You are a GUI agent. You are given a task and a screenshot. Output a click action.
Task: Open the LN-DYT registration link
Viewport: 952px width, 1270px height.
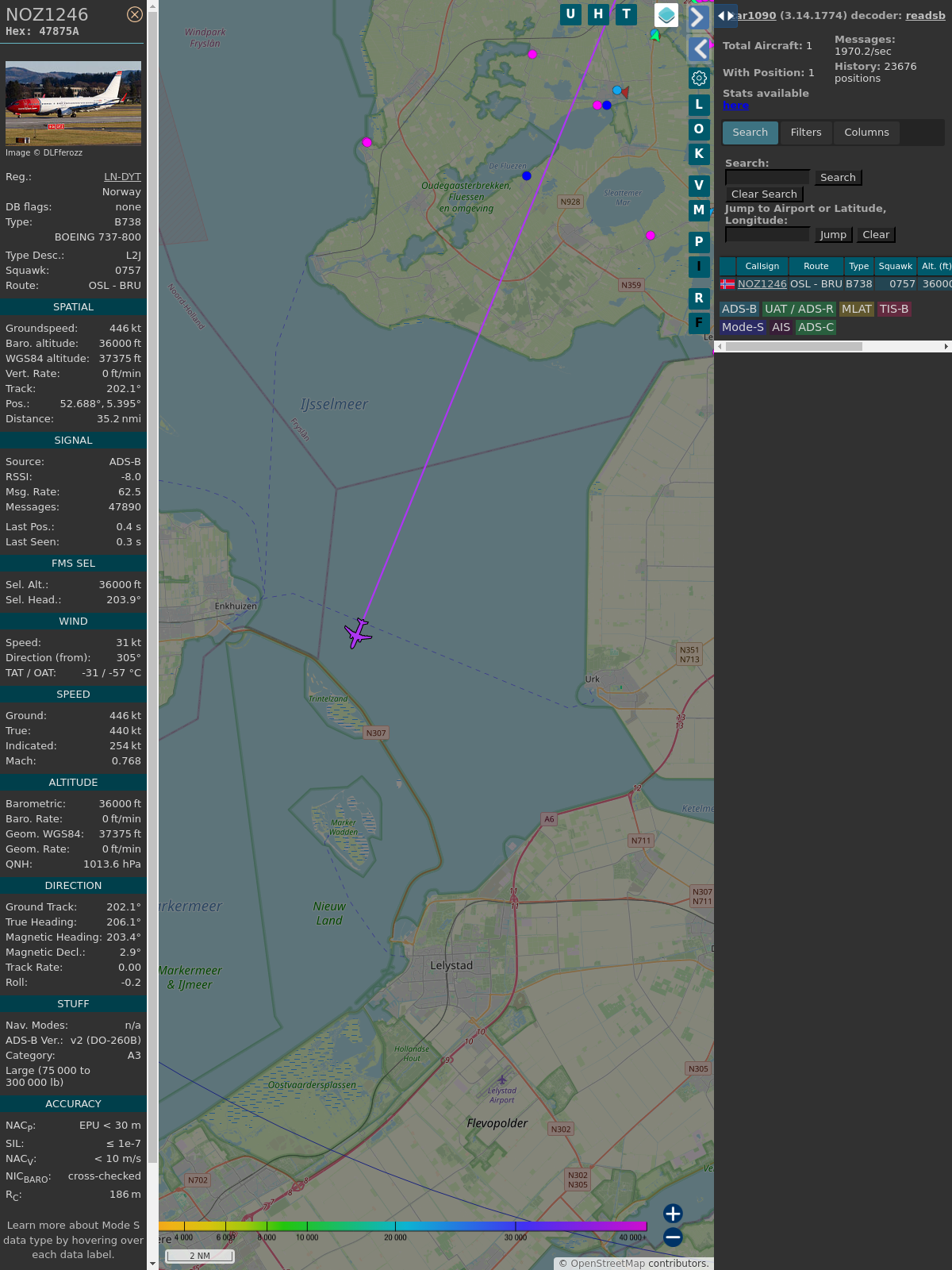122,177
